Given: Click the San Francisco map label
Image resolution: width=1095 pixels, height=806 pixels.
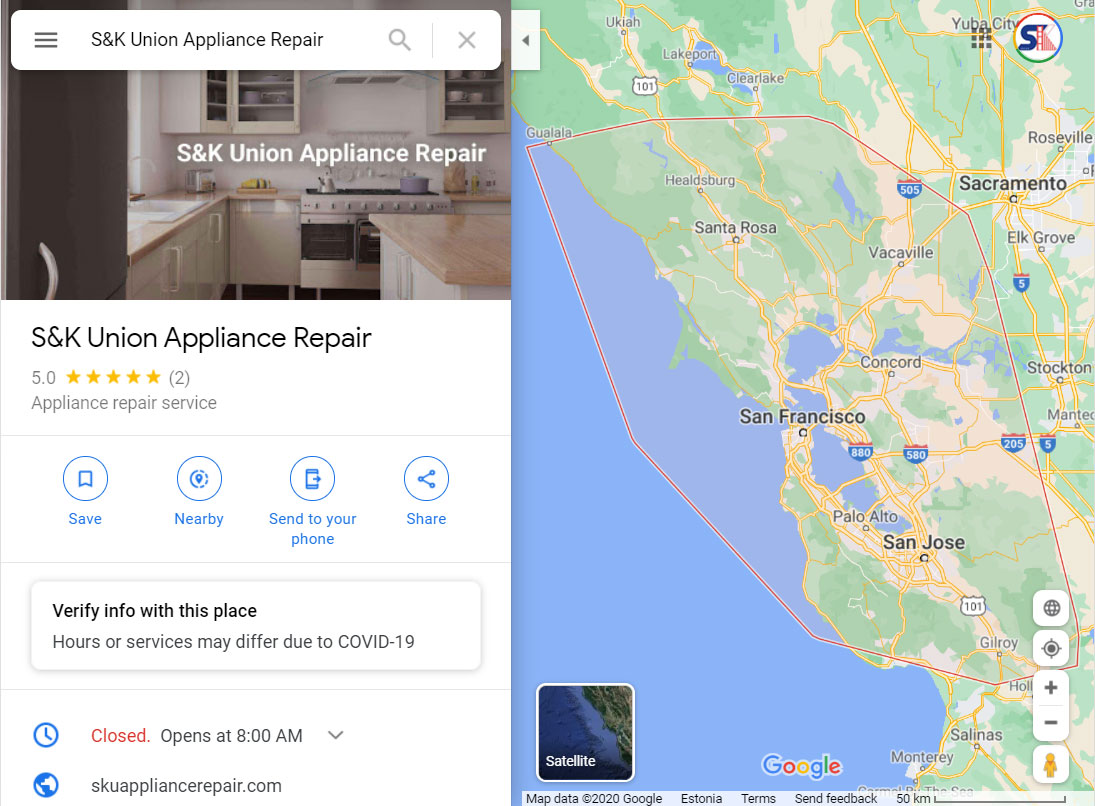Looking at the screenshot, I should (x=802, y=417).
